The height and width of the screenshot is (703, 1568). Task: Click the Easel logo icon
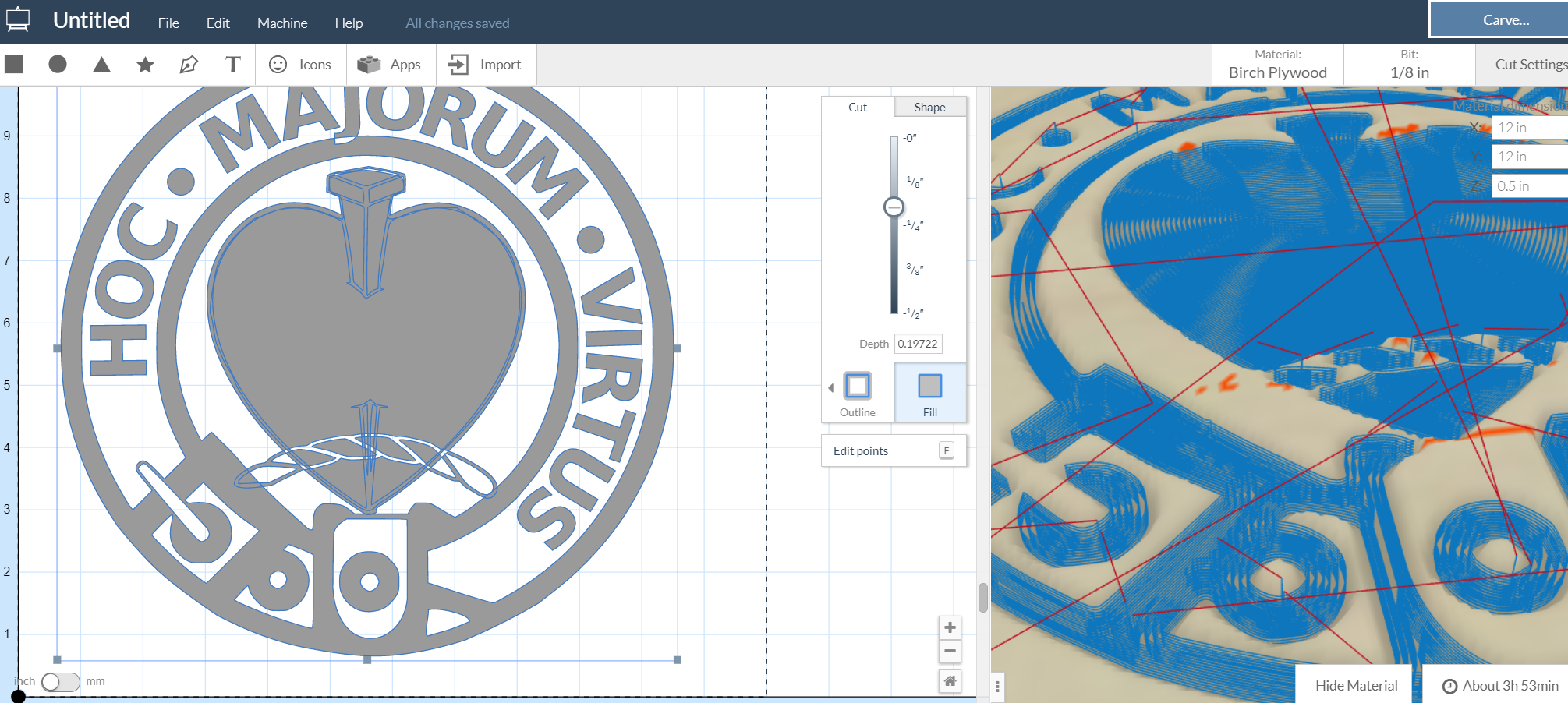click(x=17, y=20)
